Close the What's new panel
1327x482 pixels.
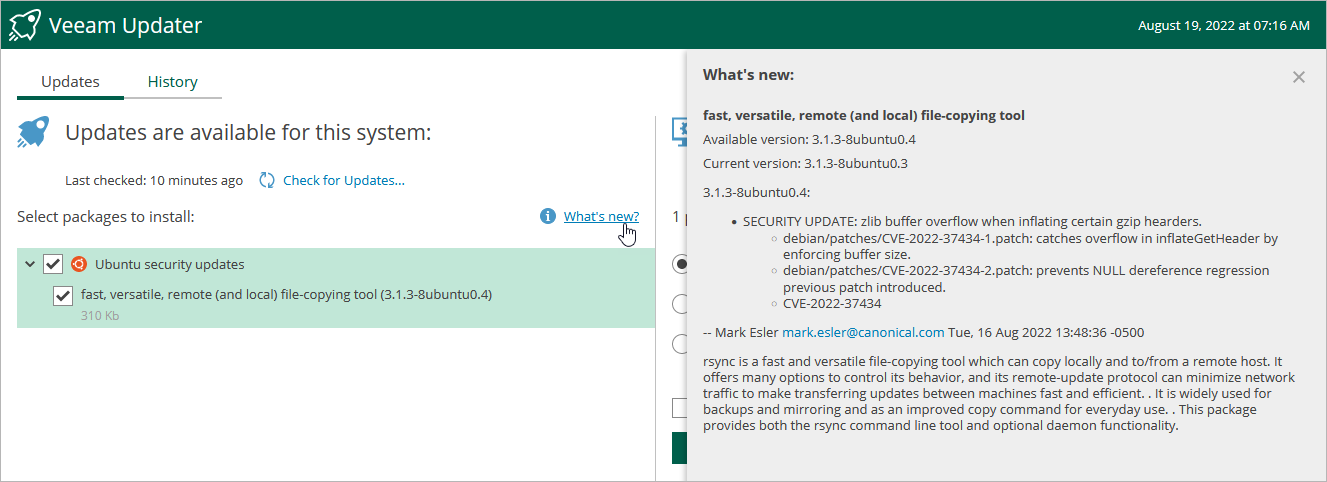pos(1298,77)
